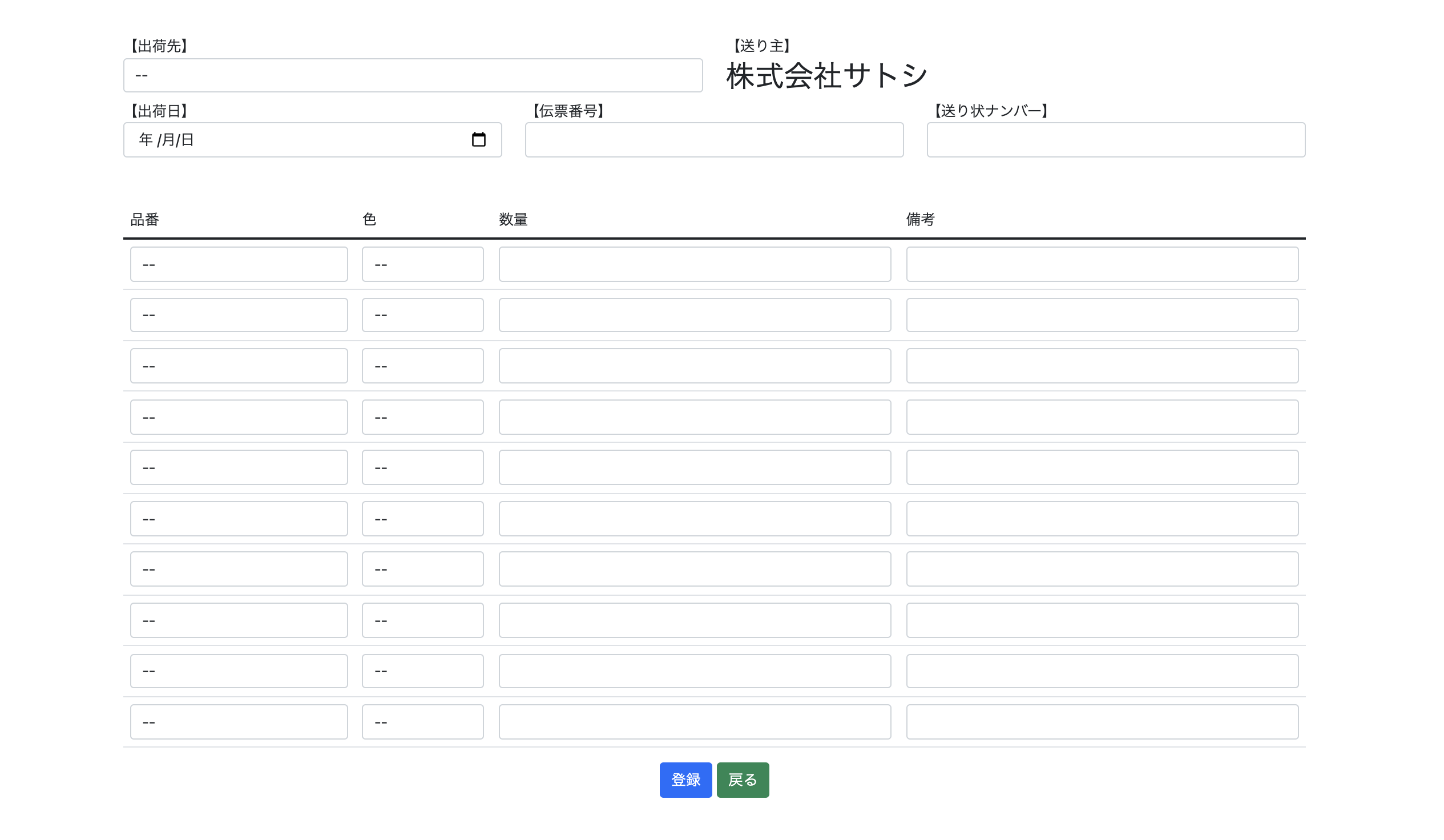Click the 数量 field in row 1
This screenshot has width=1444, height=840.
click(695, 264)
